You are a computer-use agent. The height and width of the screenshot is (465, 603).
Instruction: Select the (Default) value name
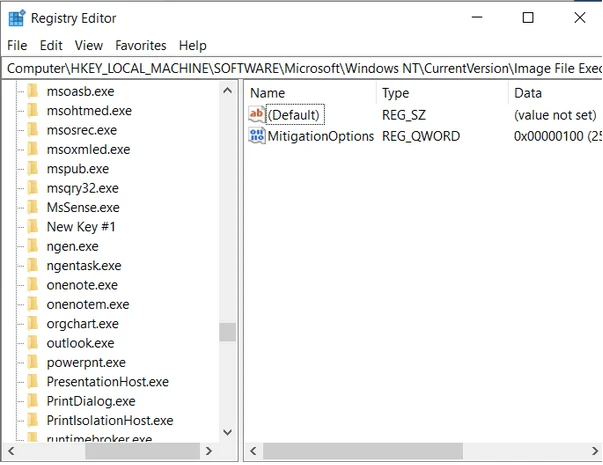click(294, 115)
